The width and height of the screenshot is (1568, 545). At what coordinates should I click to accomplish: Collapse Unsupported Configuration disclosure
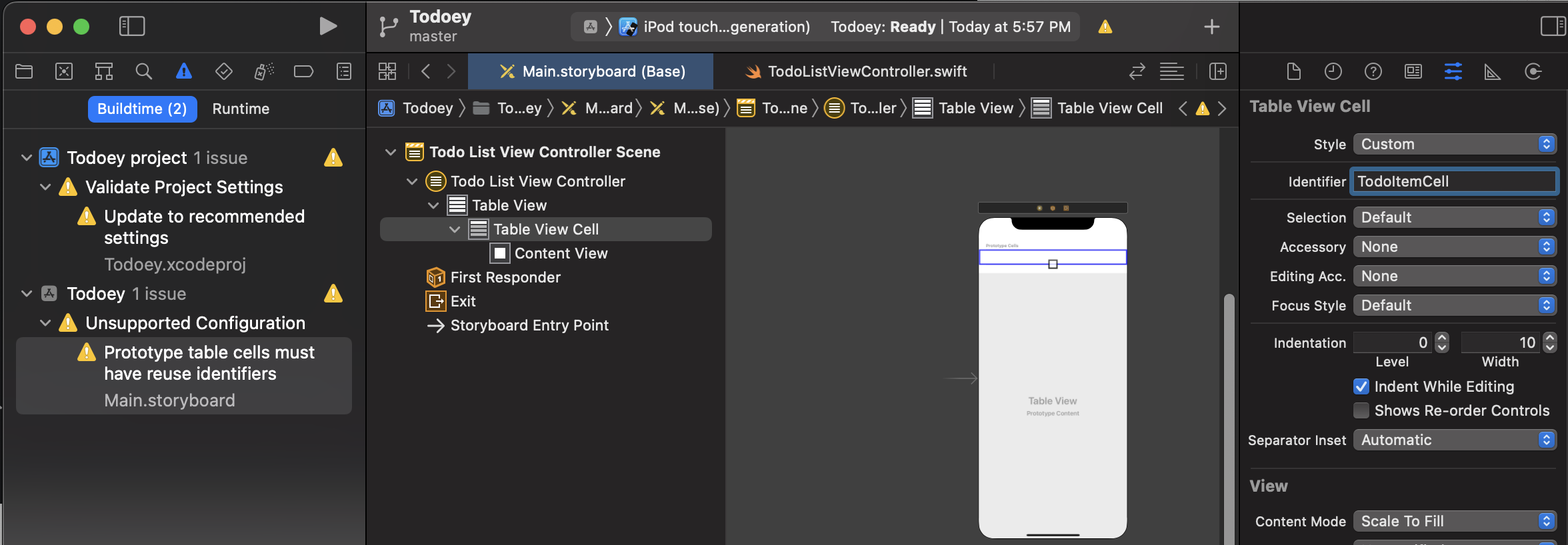coord(45,323)
